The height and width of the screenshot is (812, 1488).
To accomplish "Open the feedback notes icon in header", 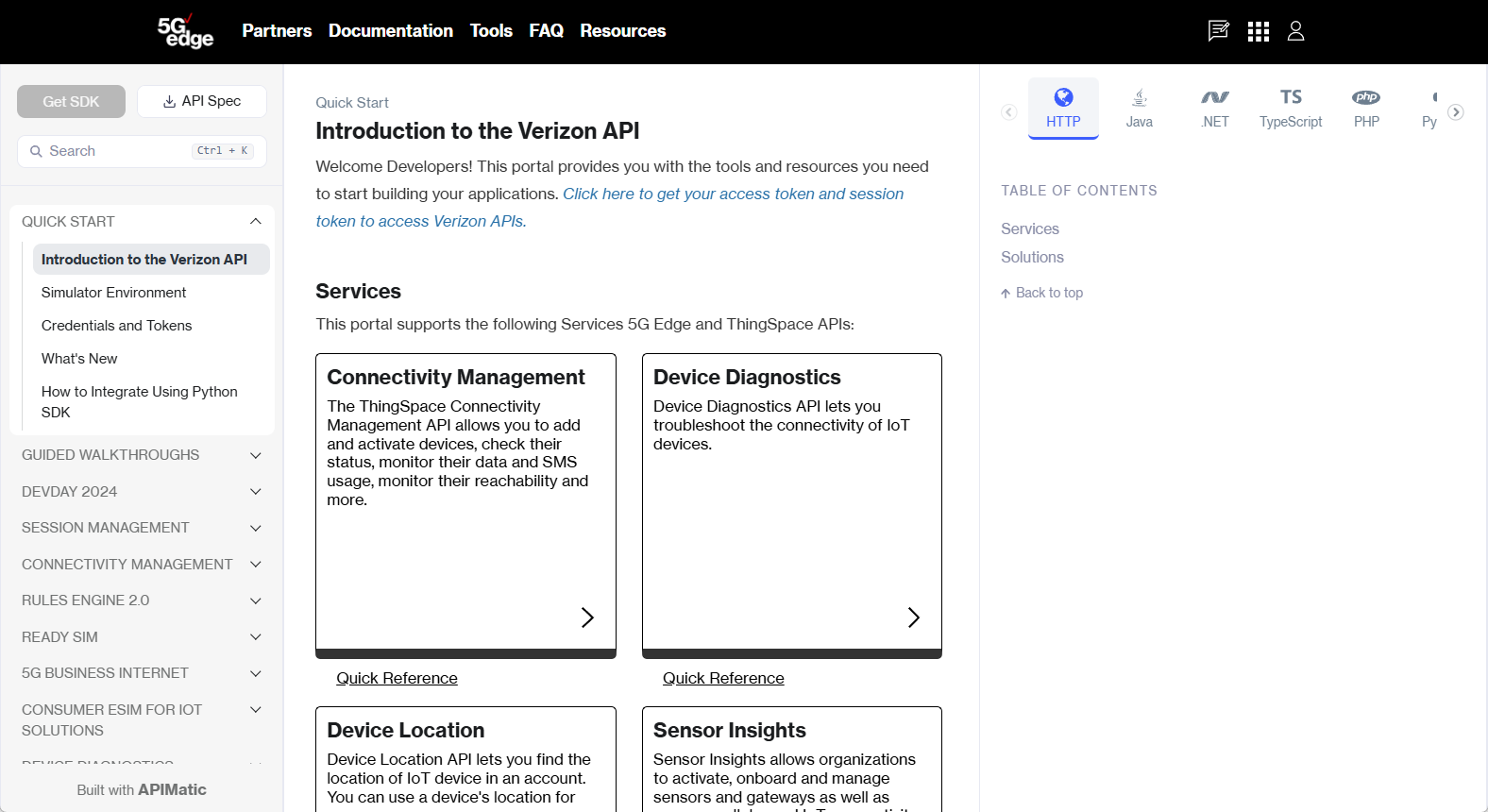I will coord(1219,31).
